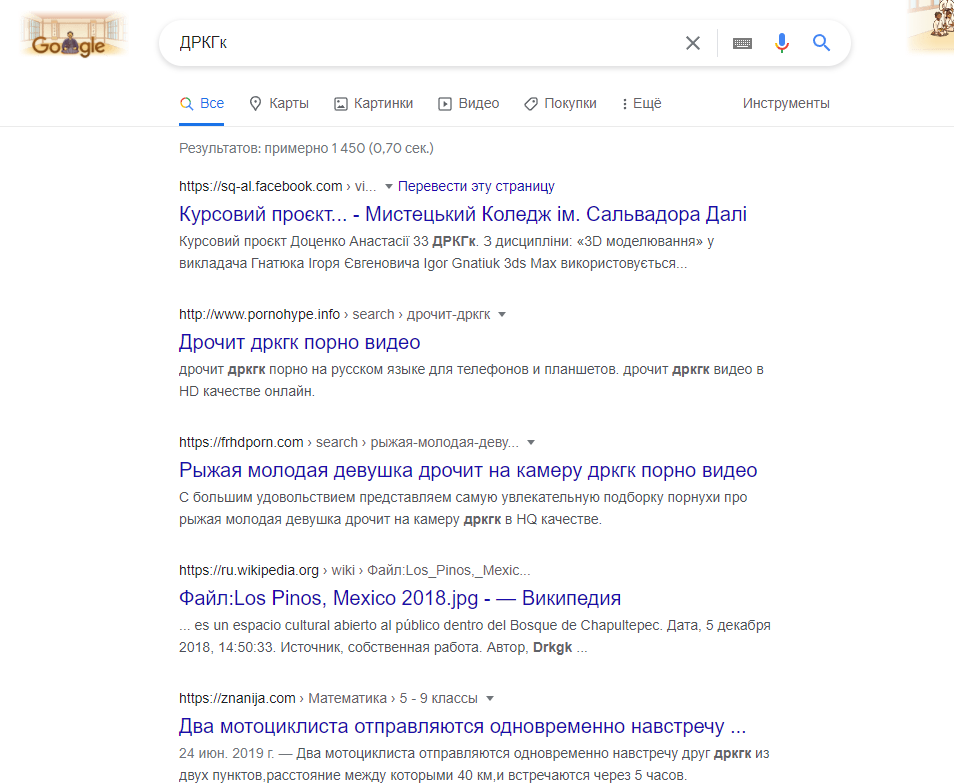
Task: Expand the pornohype.info result options arrow
Action: click(502, 314)
